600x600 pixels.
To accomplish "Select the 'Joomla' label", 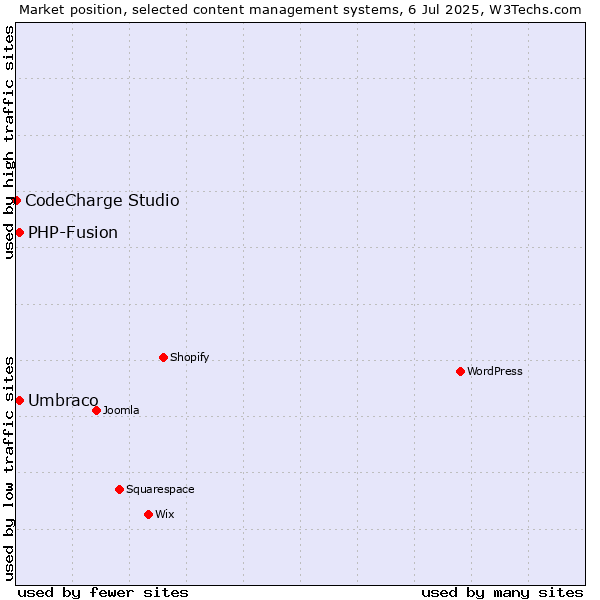I will pyautogui.click(x=121, y=410).
